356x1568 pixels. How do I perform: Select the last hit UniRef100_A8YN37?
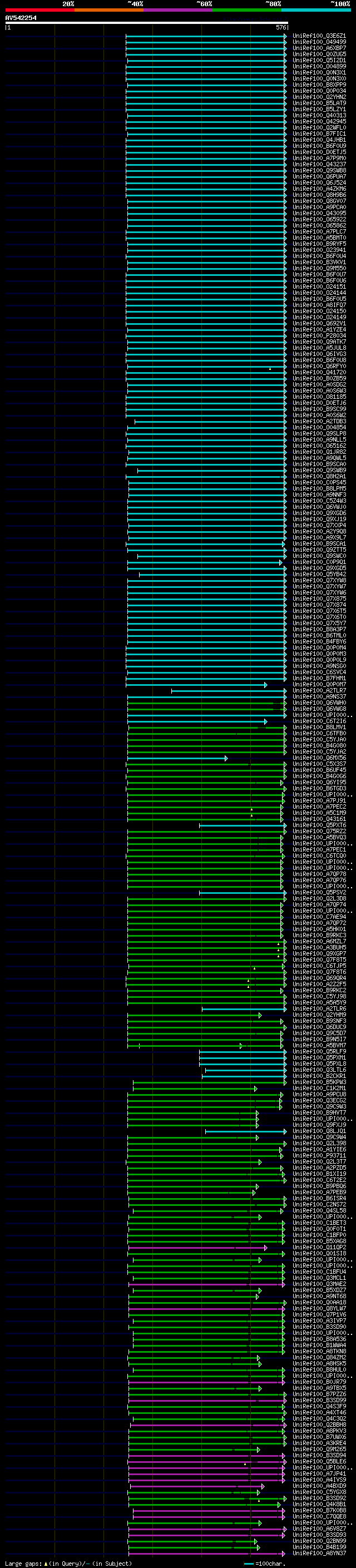pos(319,1553)
